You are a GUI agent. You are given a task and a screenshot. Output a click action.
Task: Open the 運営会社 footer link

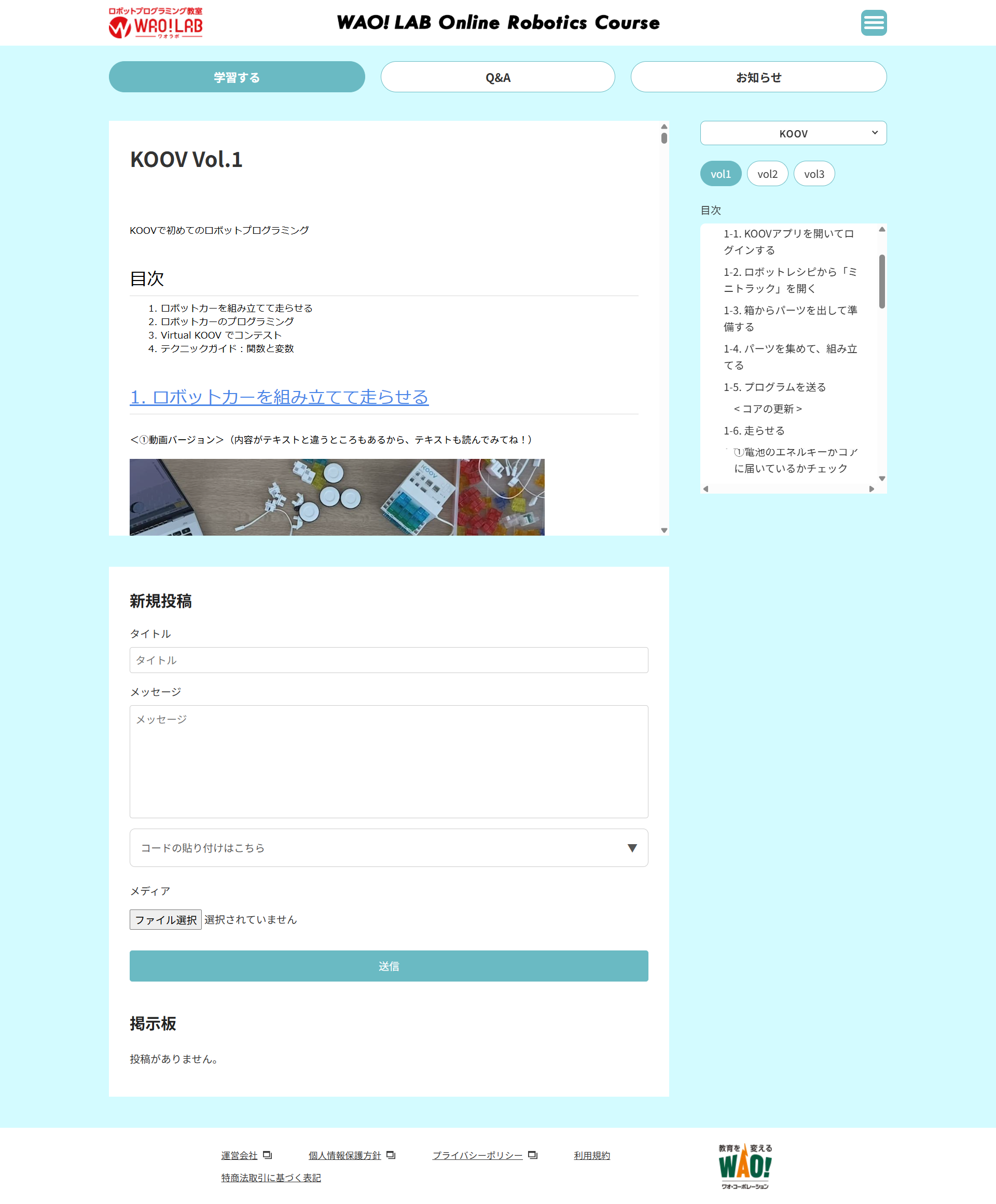[x=239, y=1155]
